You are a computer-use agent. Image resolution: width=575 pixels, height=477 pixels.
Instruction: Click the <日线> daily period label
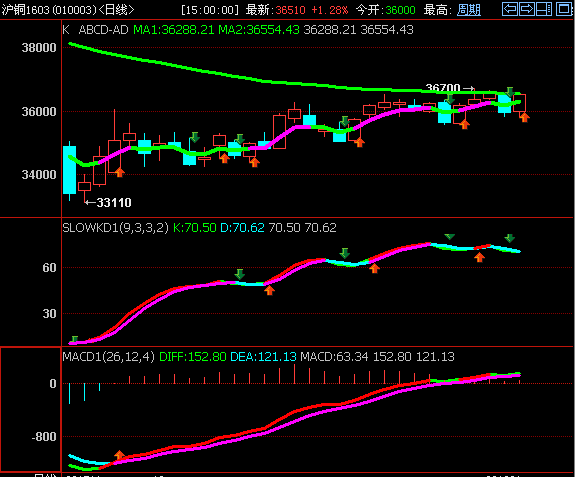click(x=117, y=10)
